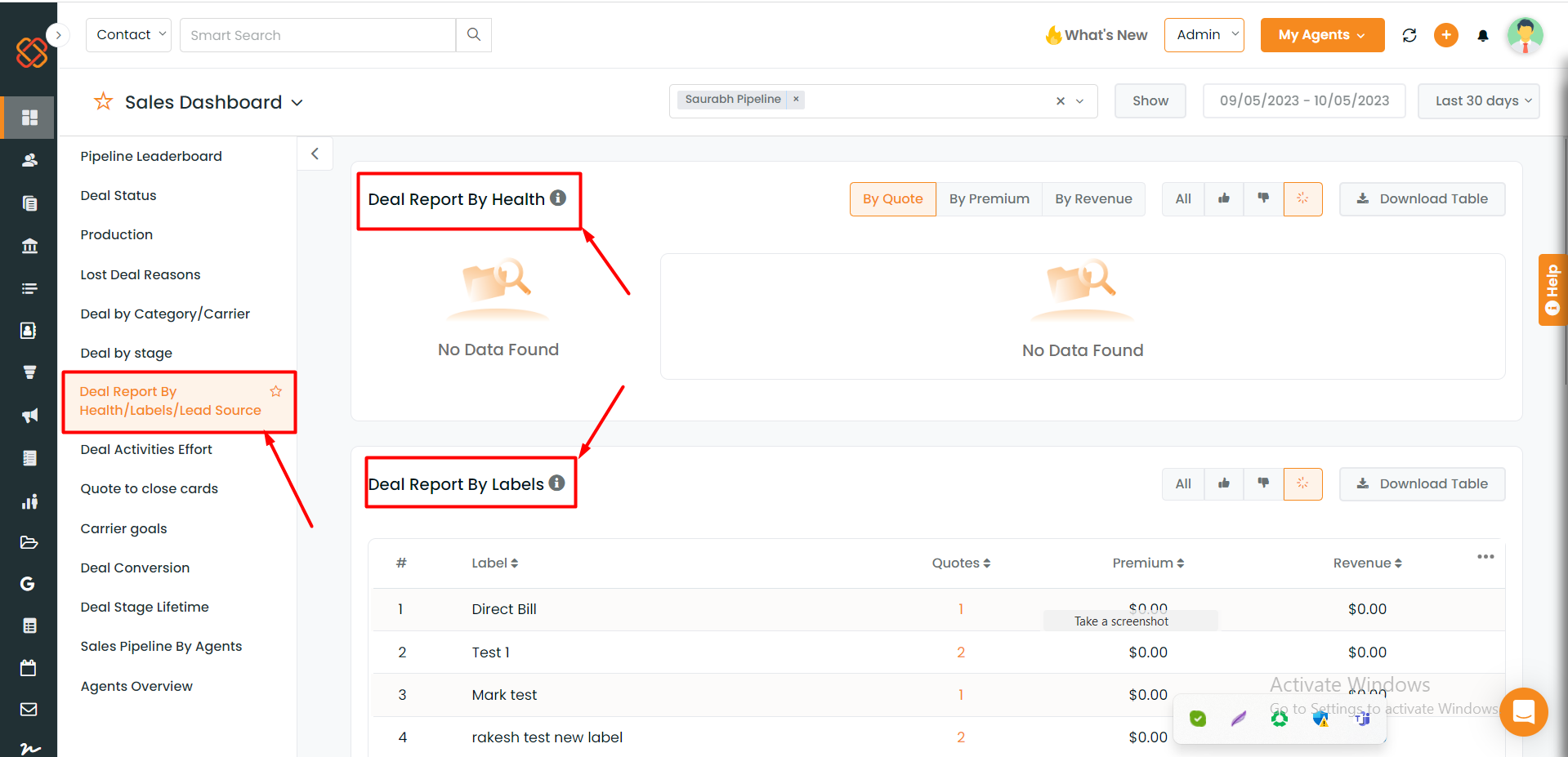Filter health report by thumbs up
This screenshot has height=757, width=1568.
1224,198
